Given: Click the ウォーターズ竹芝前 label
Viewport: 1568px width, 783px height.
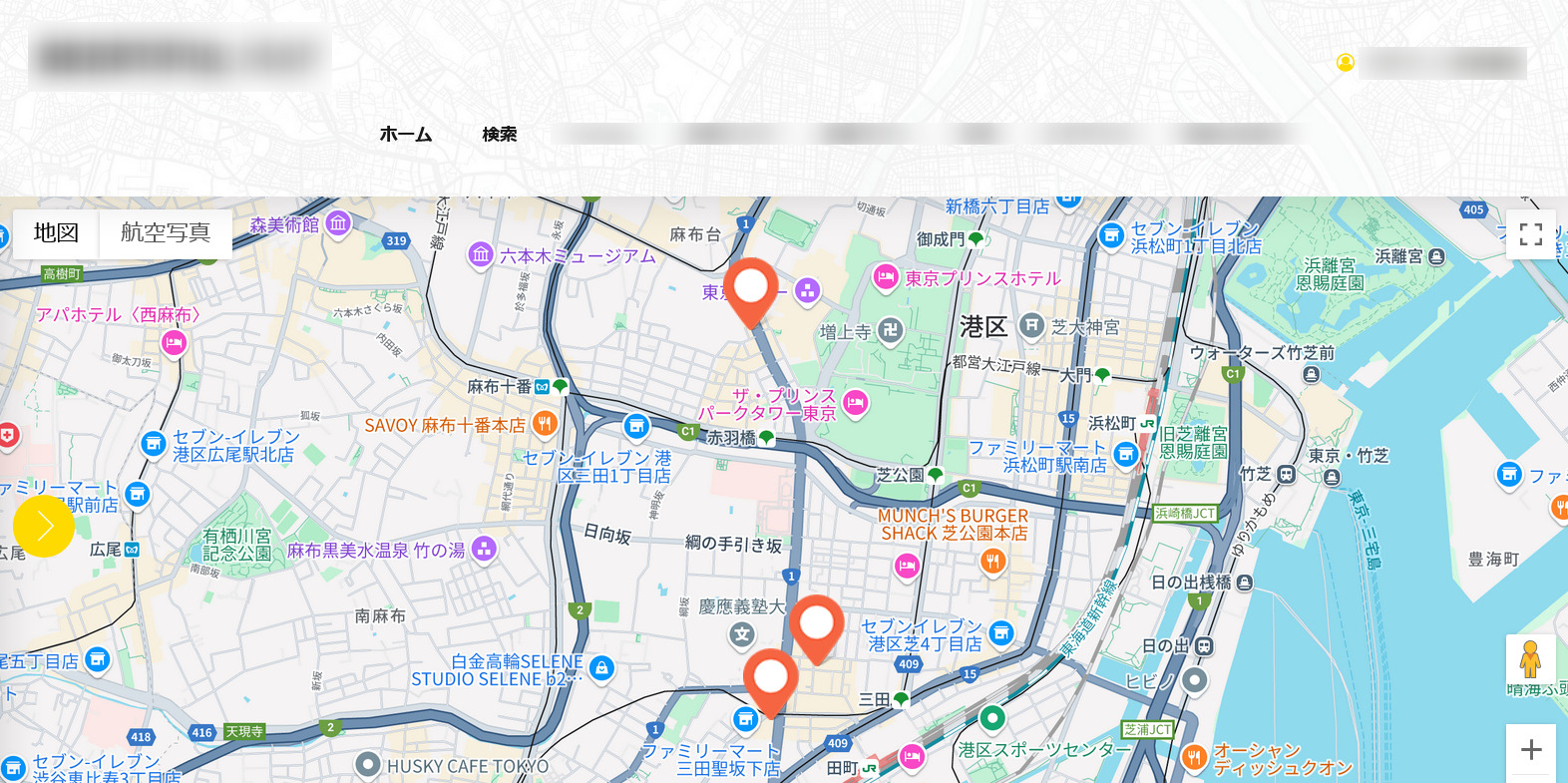Looking at the screenshot, I should [x=1262, y=353].
